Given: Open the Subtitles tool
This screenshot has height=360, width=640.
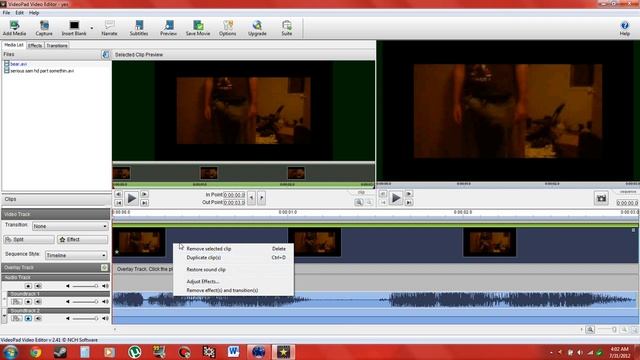Looking at the screenshot, I should point(139,28).
